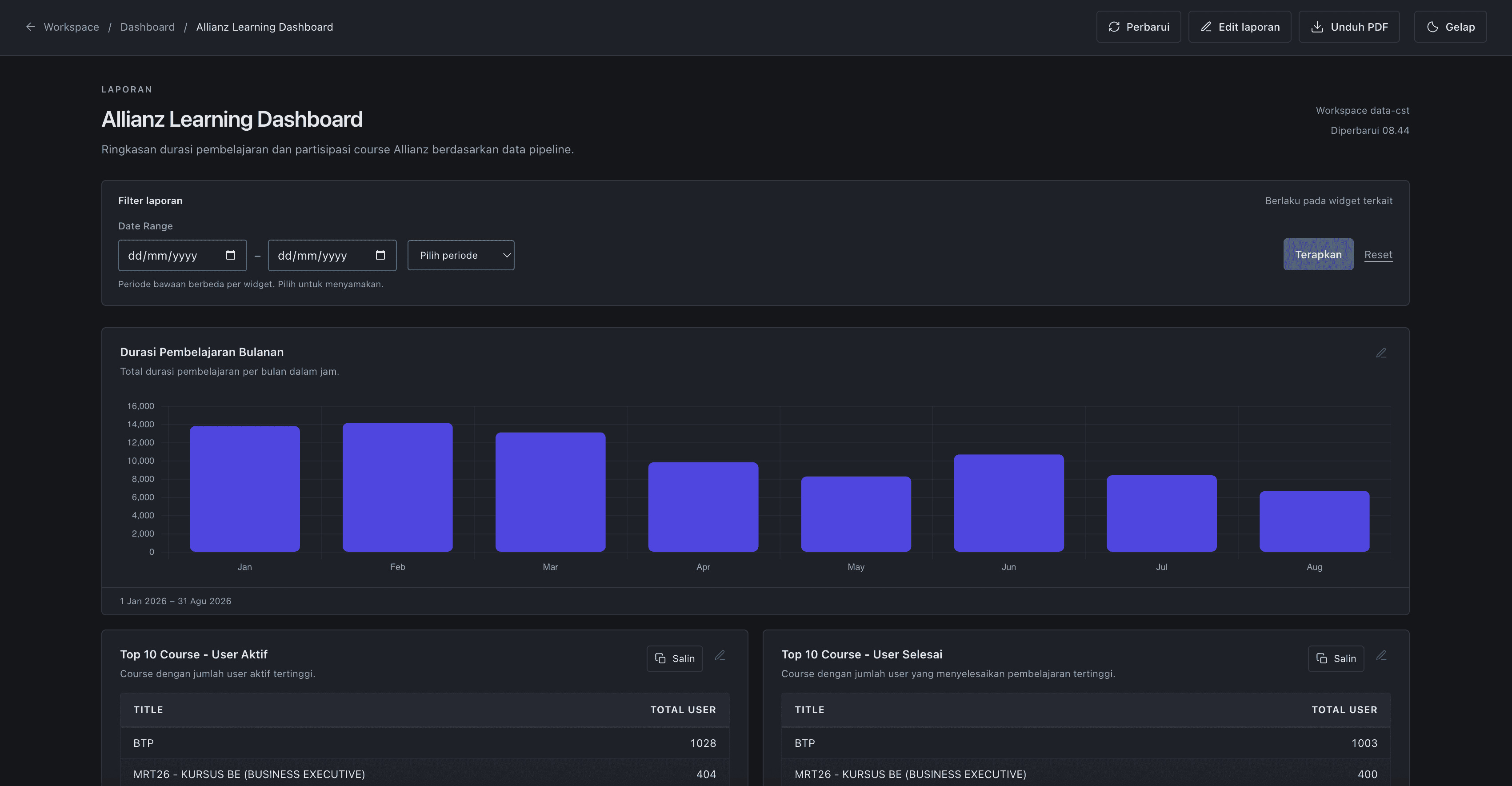The width and height of the screenshot is (1512, 786).
Task: Download the report via Unduh PDF
Action: click(x=1349, y=27)
